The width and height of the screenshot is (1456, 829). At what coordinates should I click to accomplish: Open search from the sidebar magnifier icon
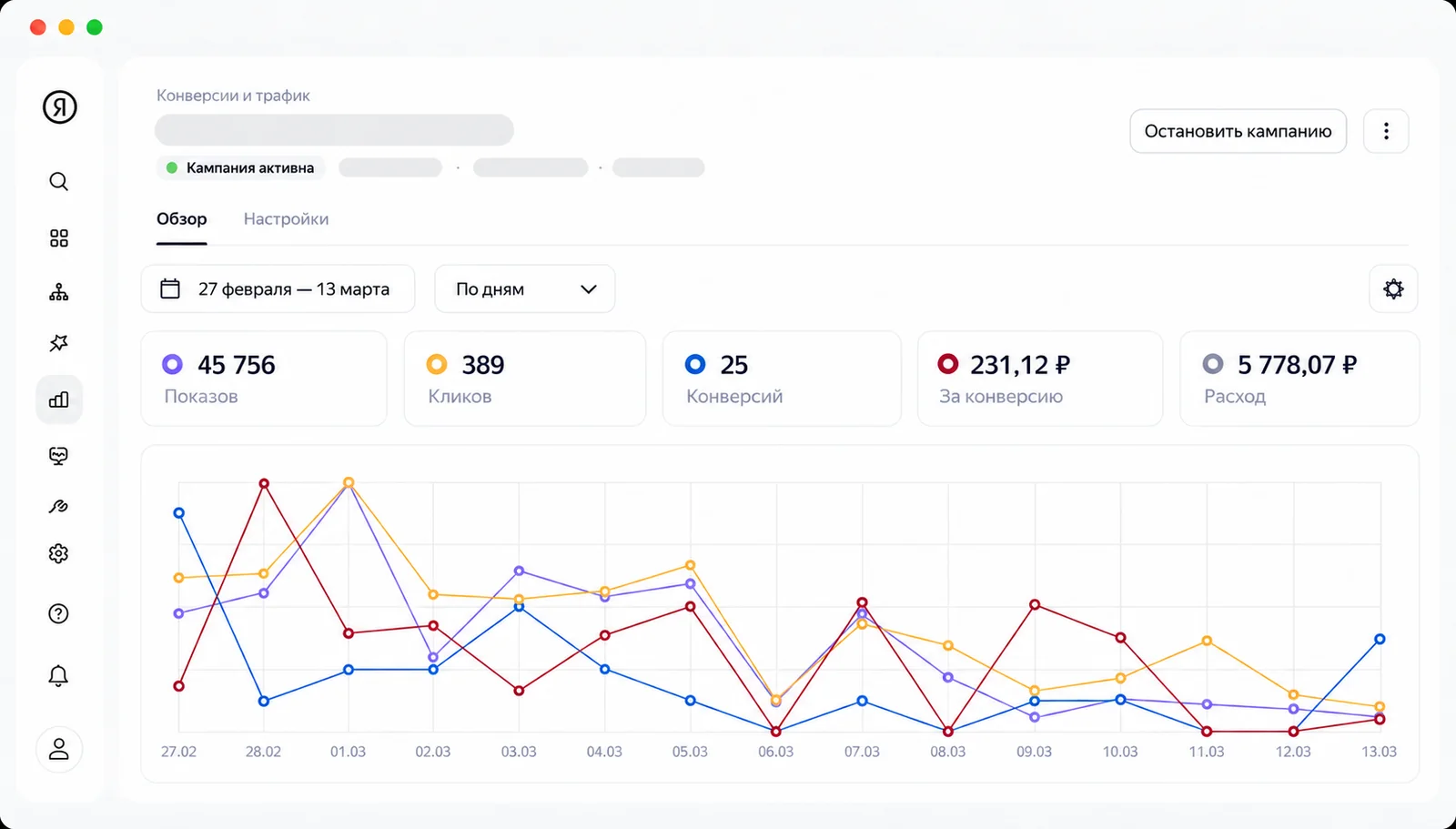pyautogui.click(x=59, y=182)
